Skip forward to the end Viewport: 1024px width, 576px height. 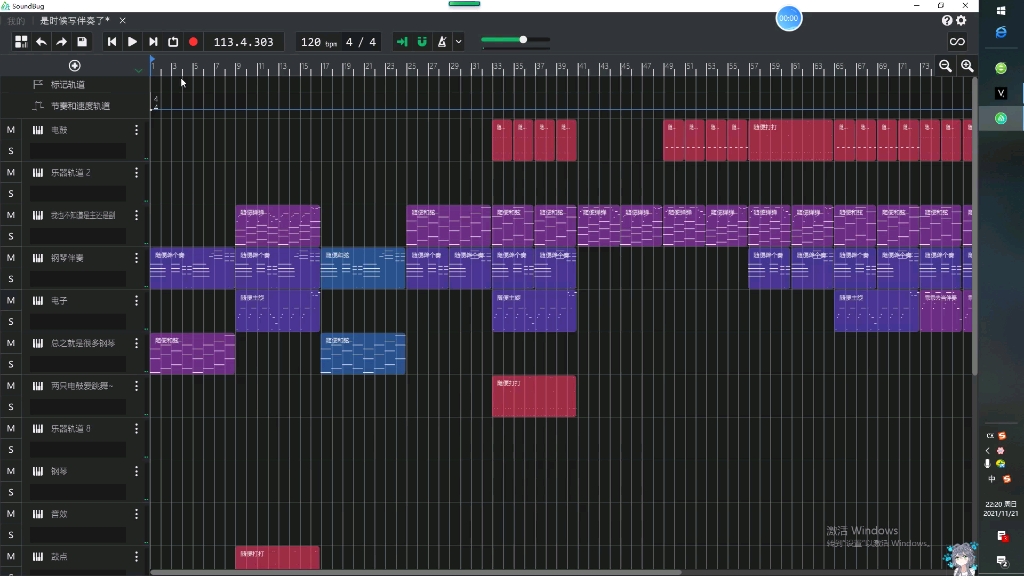click(153, 42)
